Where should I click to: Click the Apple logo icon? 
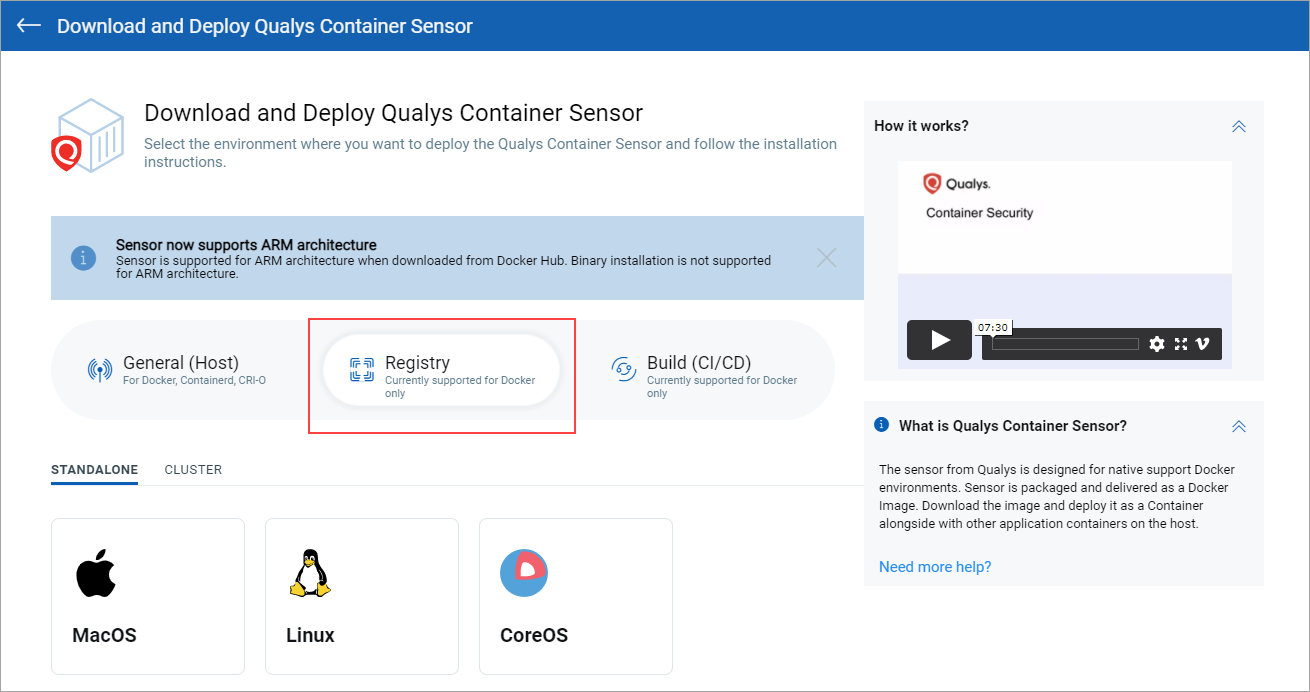96,573
